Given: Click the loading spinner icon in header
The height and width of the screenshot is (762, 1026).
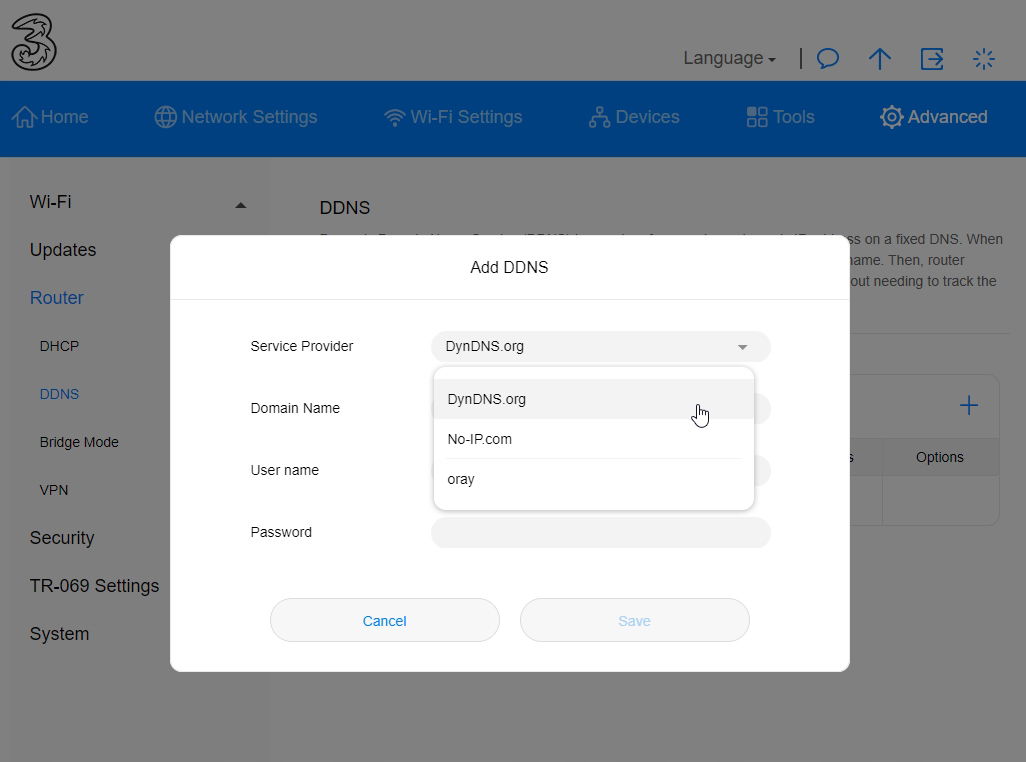Looking at the screenshot, I should click(983, 59).
